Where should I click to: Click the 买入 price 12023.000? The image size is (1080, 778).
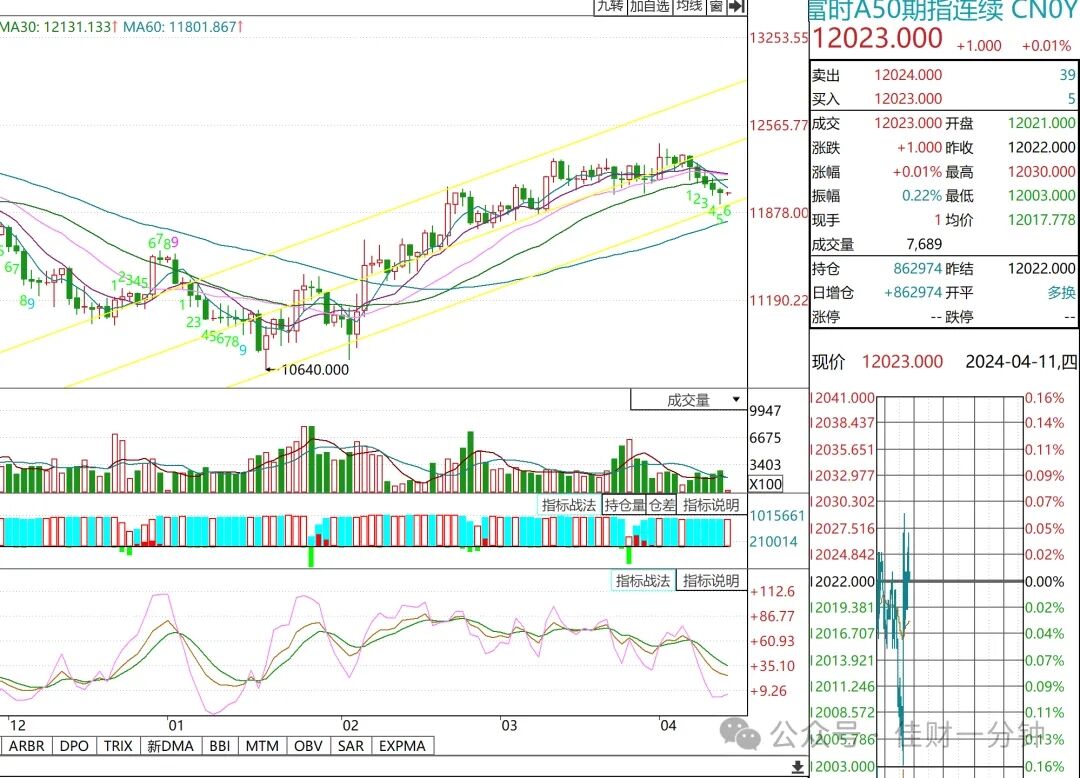[908, 98]
